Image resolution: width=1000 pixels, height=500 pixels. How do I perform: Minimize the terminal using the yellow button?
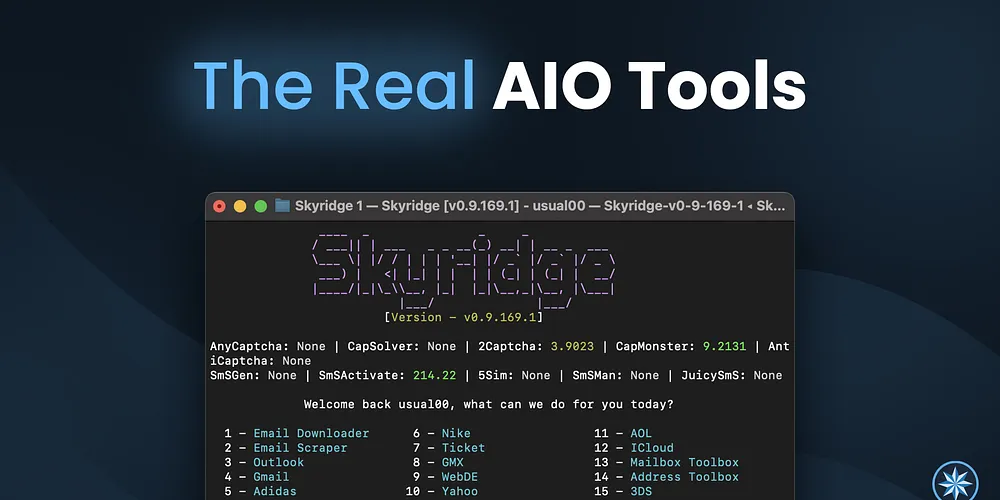[x=240, y=206]
